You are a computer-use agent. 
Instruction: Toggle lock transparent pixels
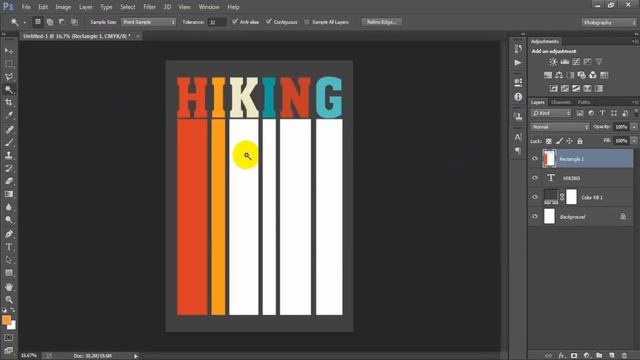[x=549, y=141]
